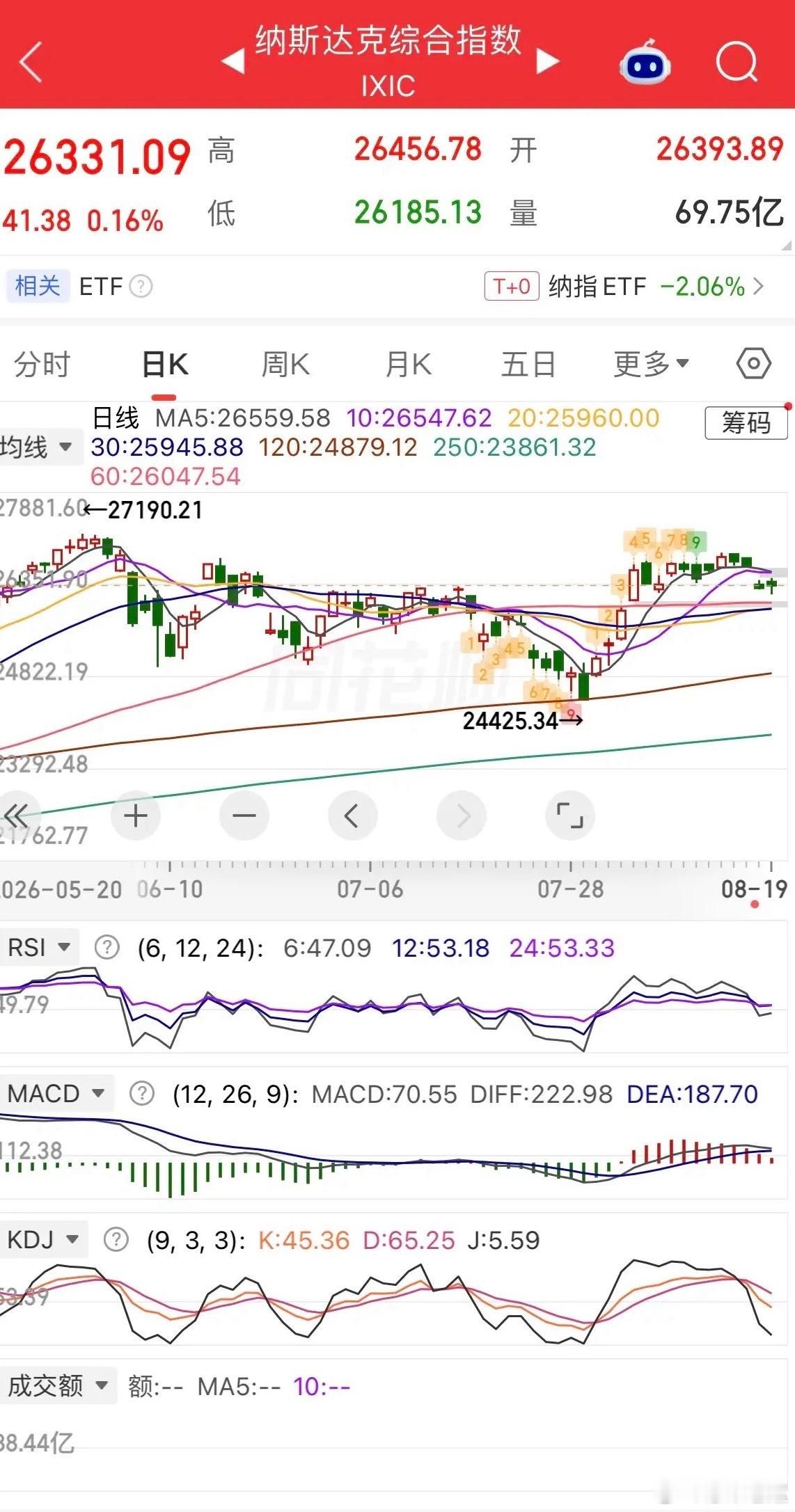The height and width of the screenshot is (1512, 795).
Task: Open the MACD help question mark
Action: pyautogui.click(x=142, y=1094)
